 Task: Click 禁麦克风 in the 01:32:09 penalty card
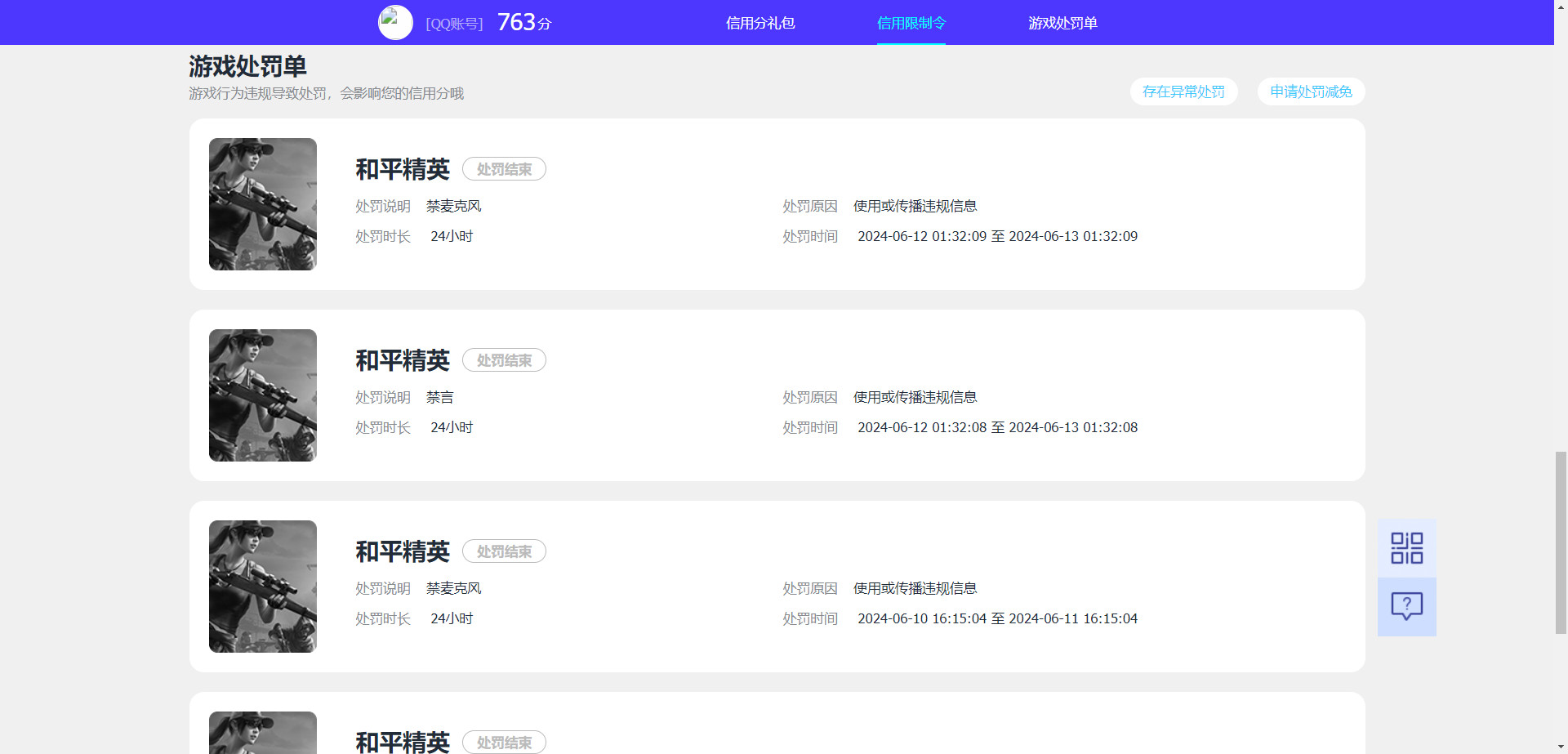[x=453, y=206]
